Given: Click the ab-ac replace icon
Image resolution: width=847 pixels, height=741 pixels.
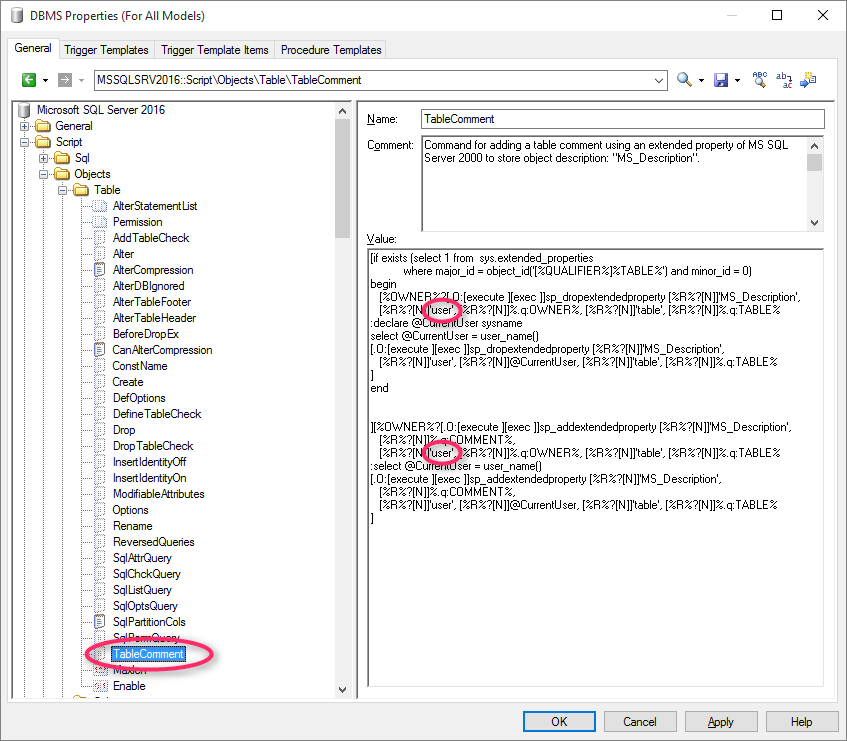Looking at the screenshot, I should point(784,79).
